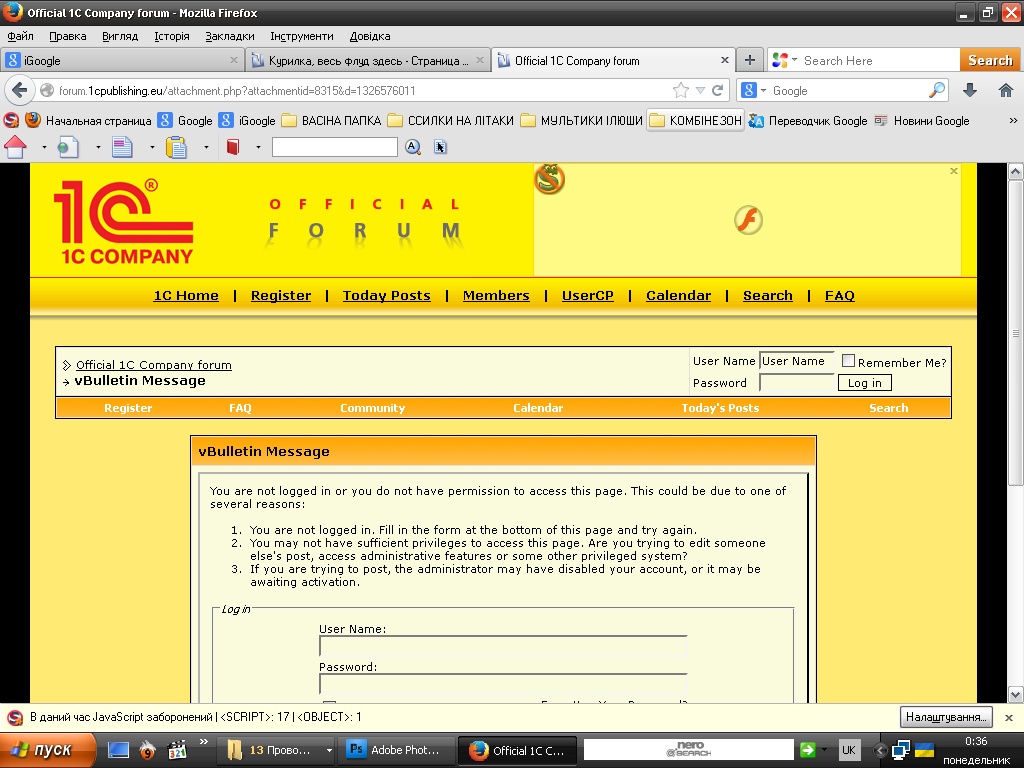
Task: Launch media player classic icon in quick launch
Action: 177,750
